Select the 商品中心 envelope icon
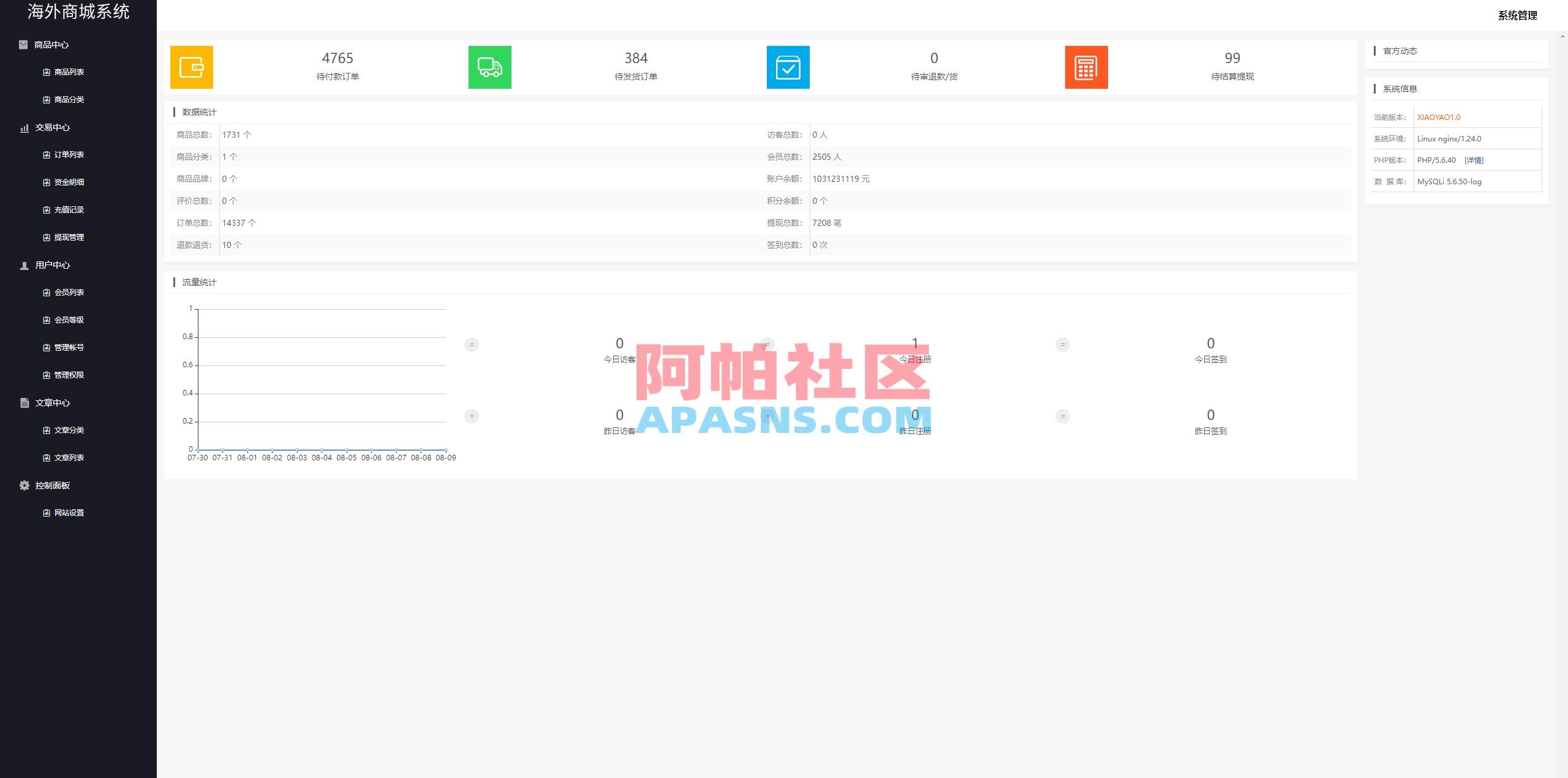The width and height of the screenshot is (1568, 778). [x=23, y=44]
